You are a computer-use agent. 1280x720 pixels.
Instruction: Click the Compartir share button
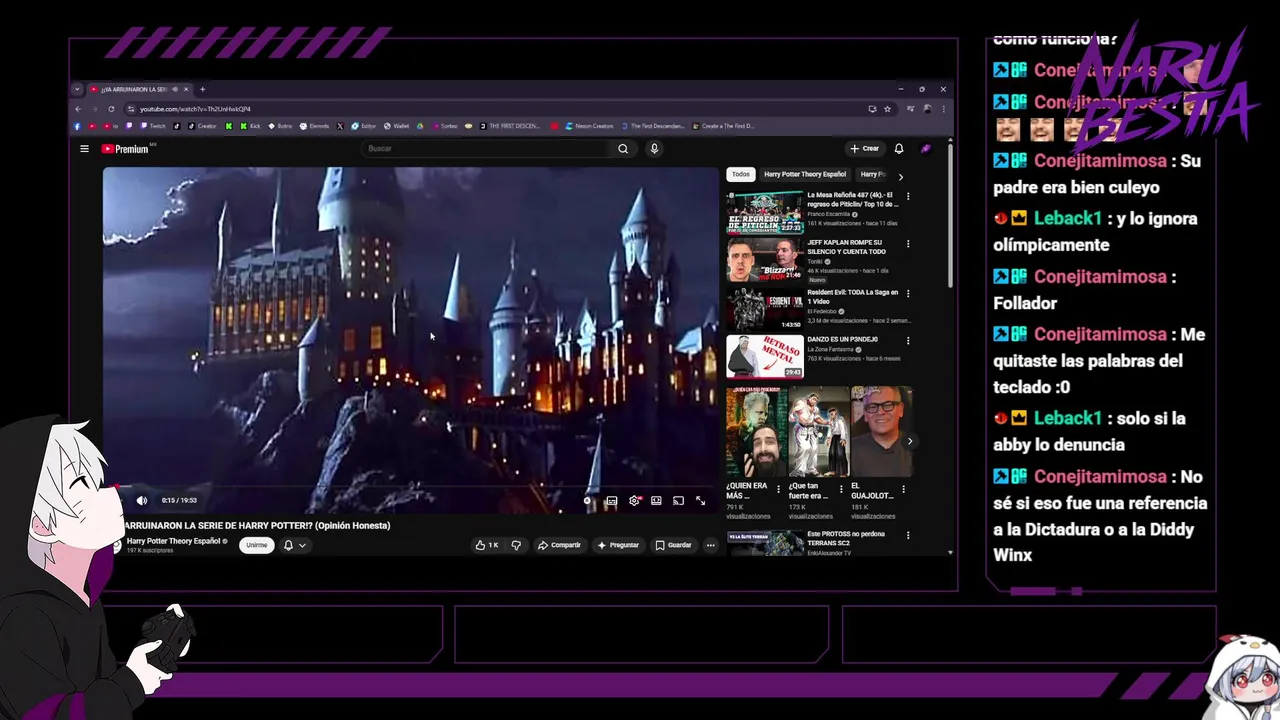pos(559,545)
